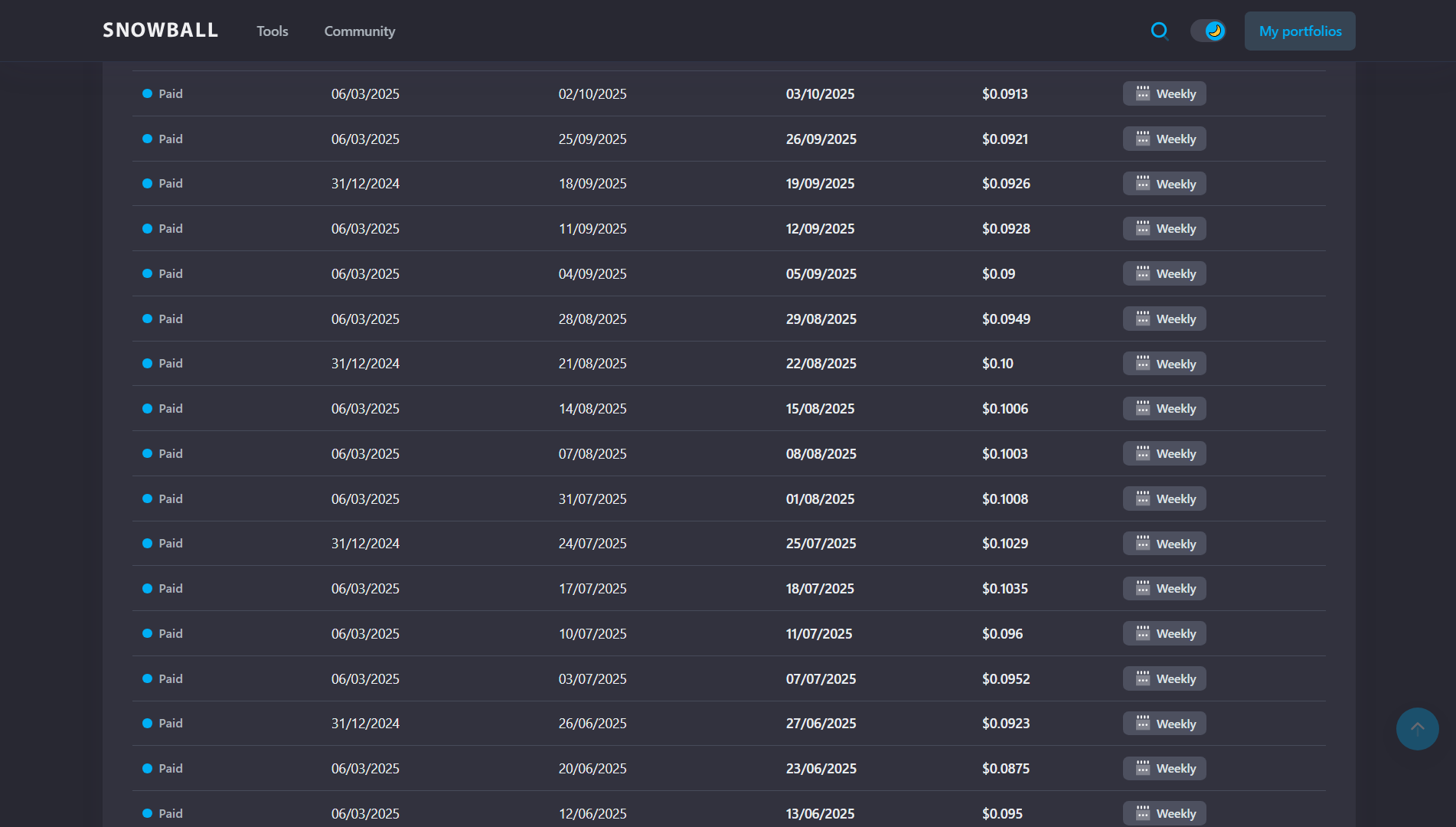This screenshot has height=827, width=1456.
Task: Click Weekly badge in $0.1006 row
Action: (x=1164, y=408)
